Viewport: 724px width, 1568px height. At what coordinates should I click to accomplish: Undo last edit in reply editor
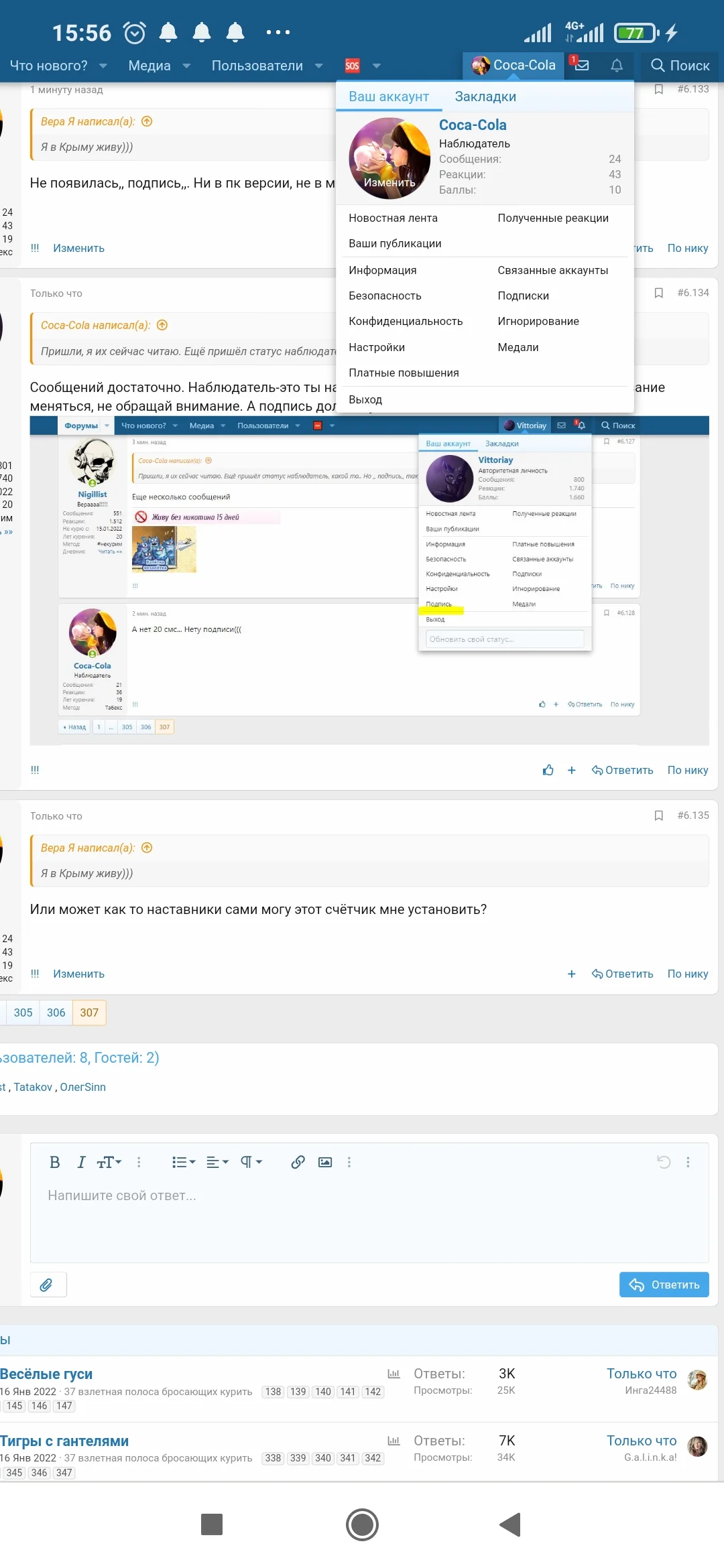pos(664,1162)
